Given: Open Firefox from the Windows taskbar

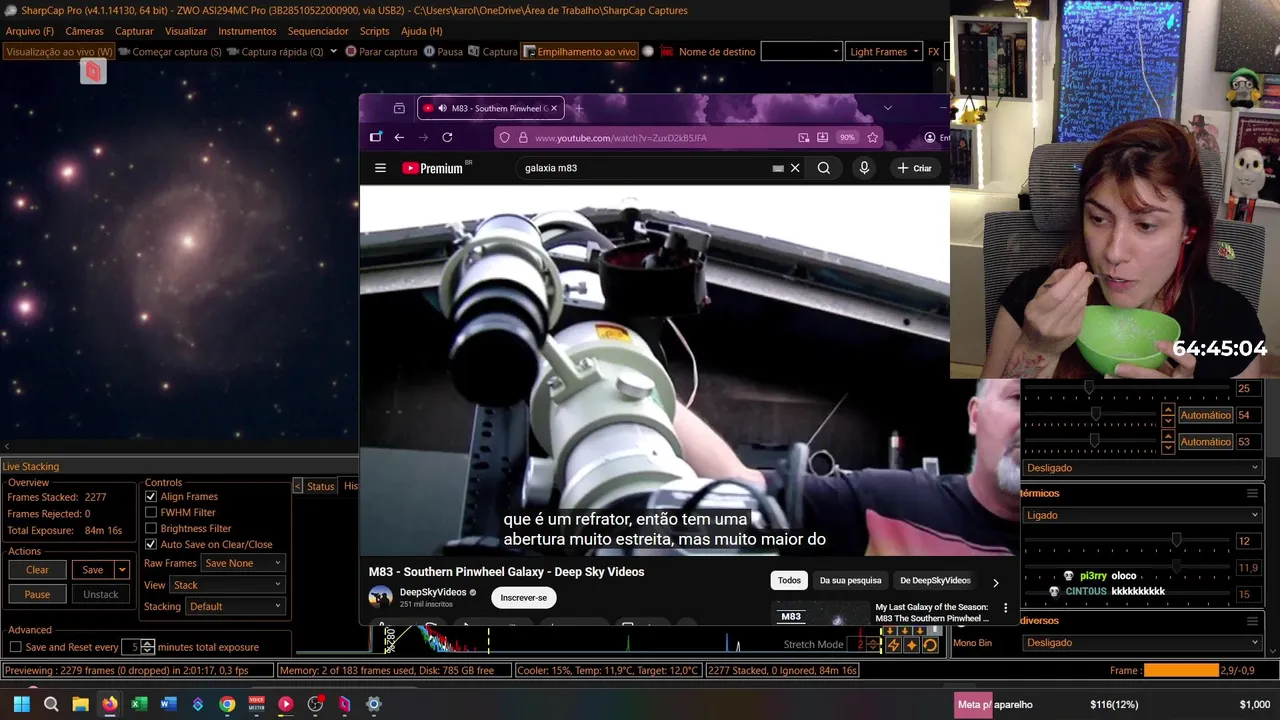Looking at the screenshot, I should click(x=110, y=704).
